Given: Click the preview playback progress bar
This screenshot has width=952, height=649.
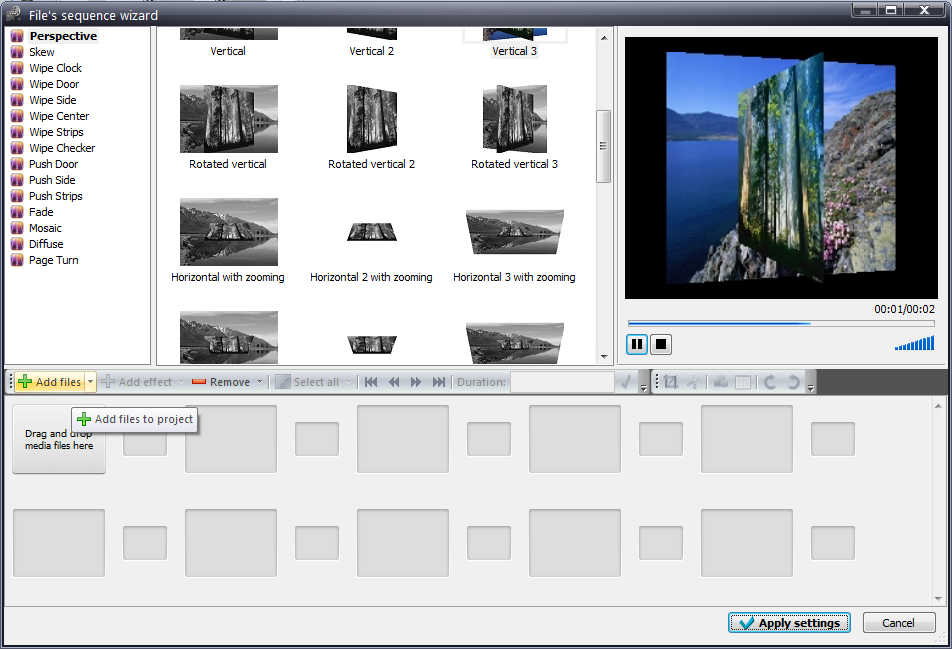Looking at the screenshot, I should click(780, 323).
